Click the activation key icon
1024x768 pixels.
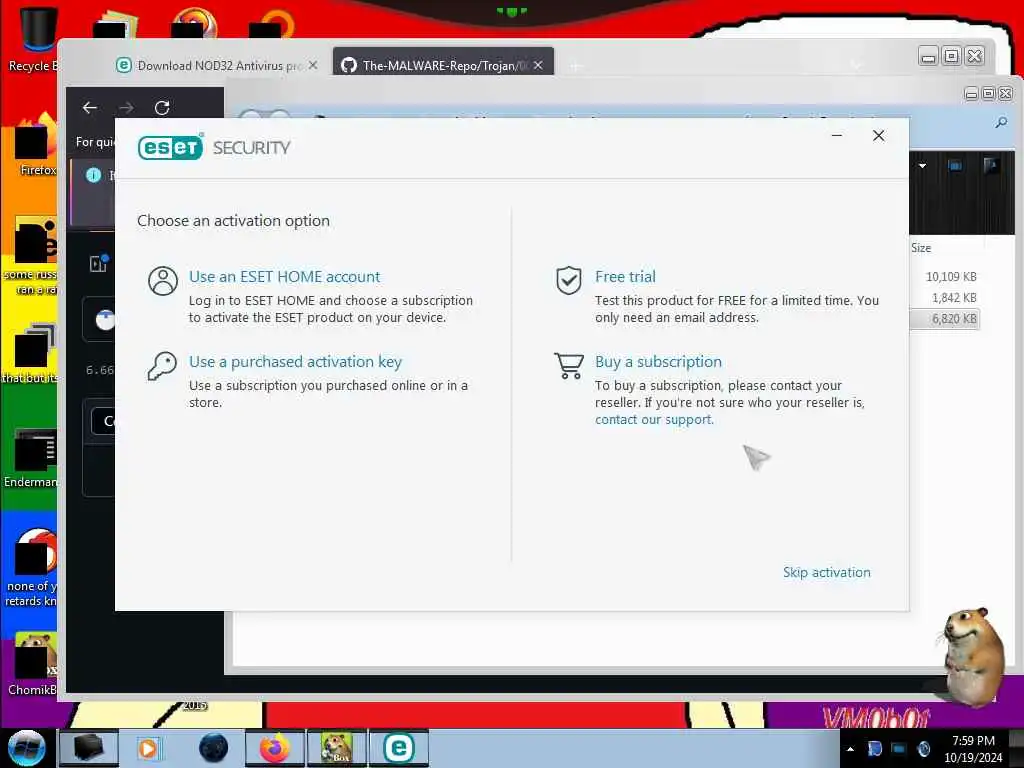coord(162,366)
